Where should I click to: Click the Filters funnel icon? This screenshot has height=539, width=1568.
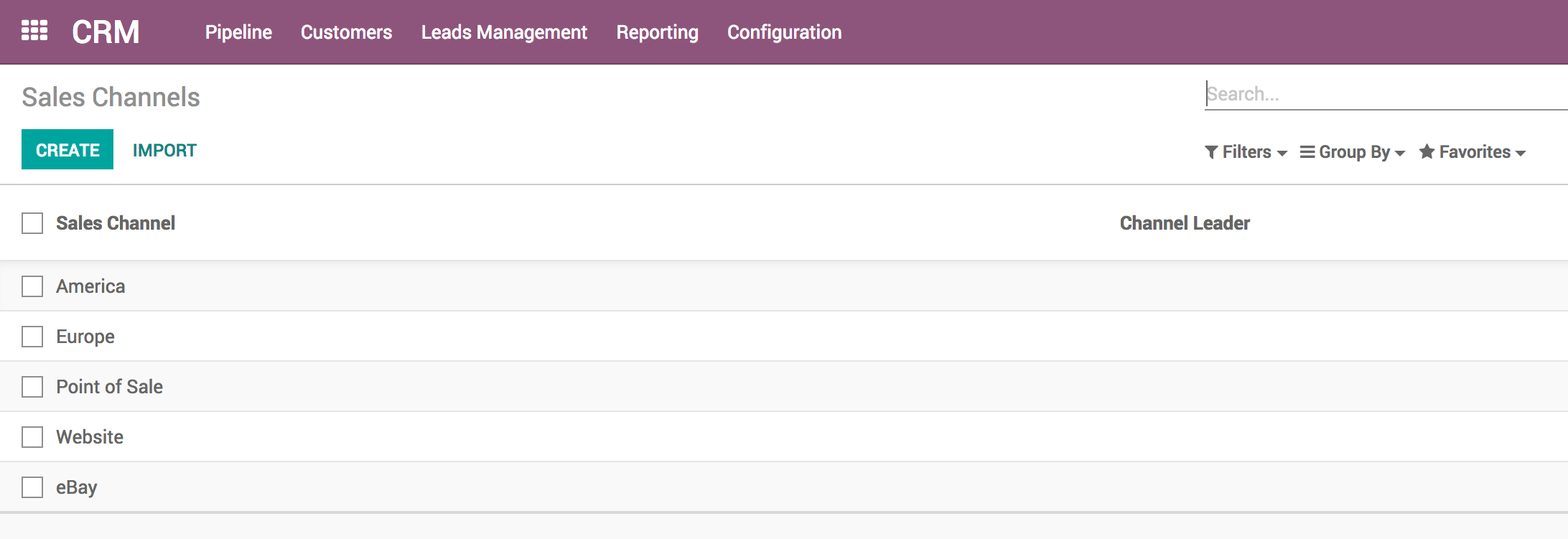[1211, 152]
